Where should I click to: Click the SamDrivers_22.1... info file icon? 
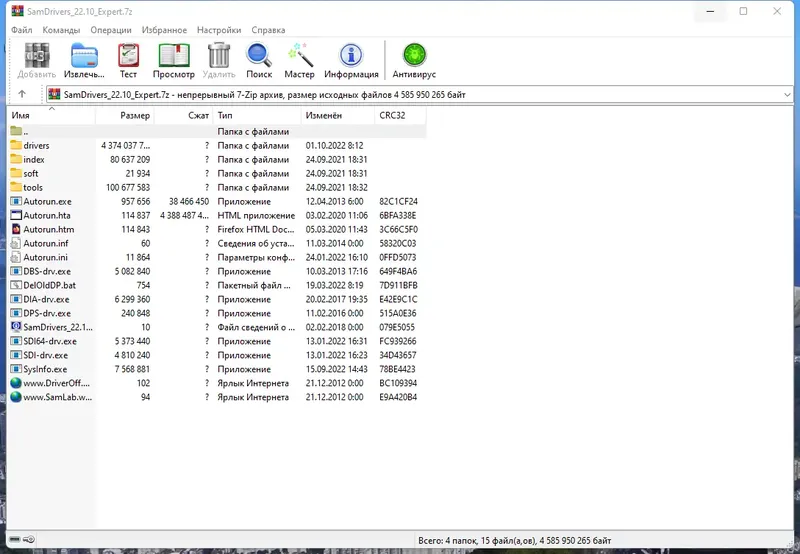pyautogui.click(x=16, y=327)
